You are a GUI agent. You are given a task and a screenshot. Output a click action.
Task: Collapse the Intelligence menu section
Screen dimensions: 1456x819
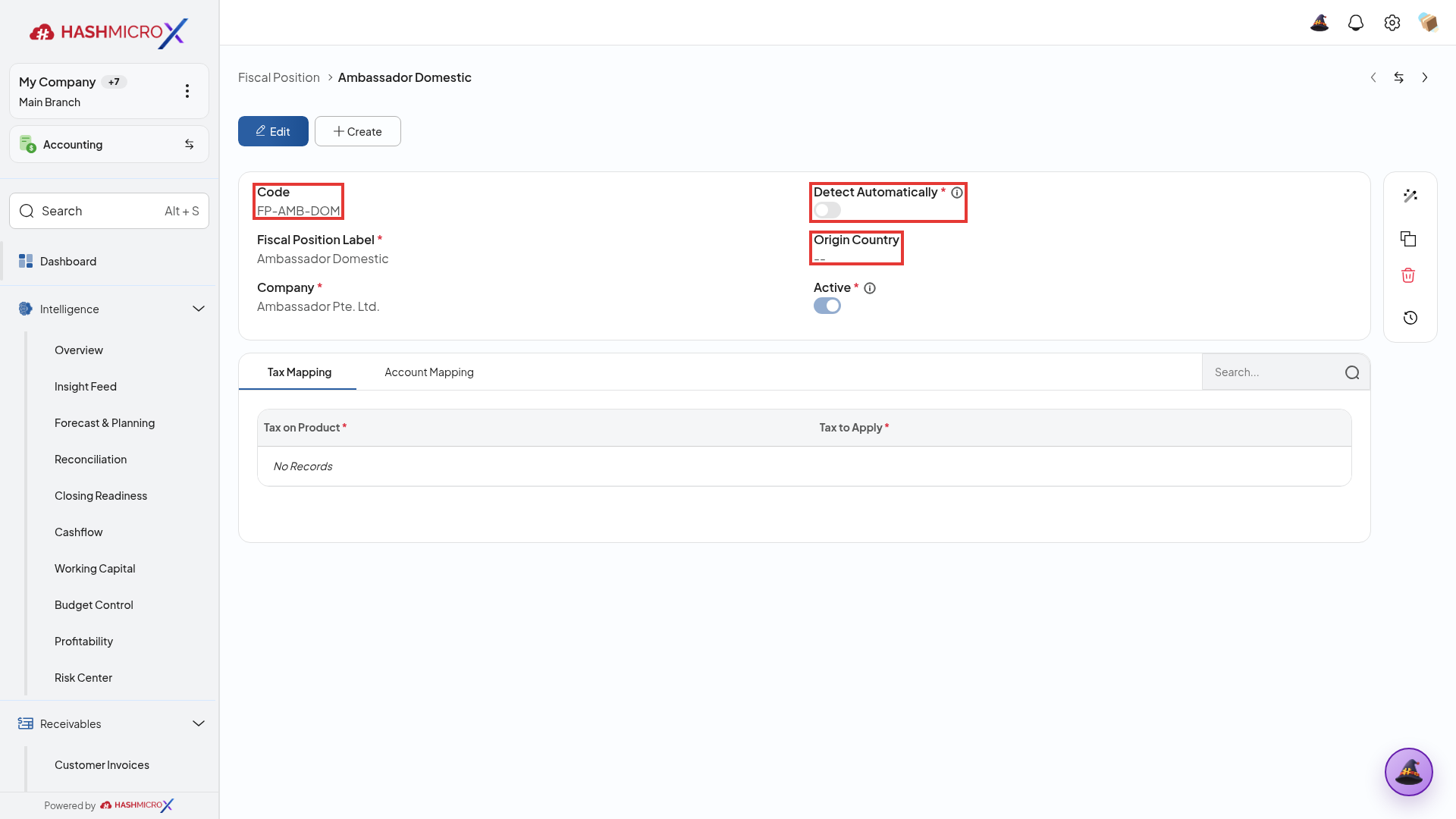(x=199, y=309)
